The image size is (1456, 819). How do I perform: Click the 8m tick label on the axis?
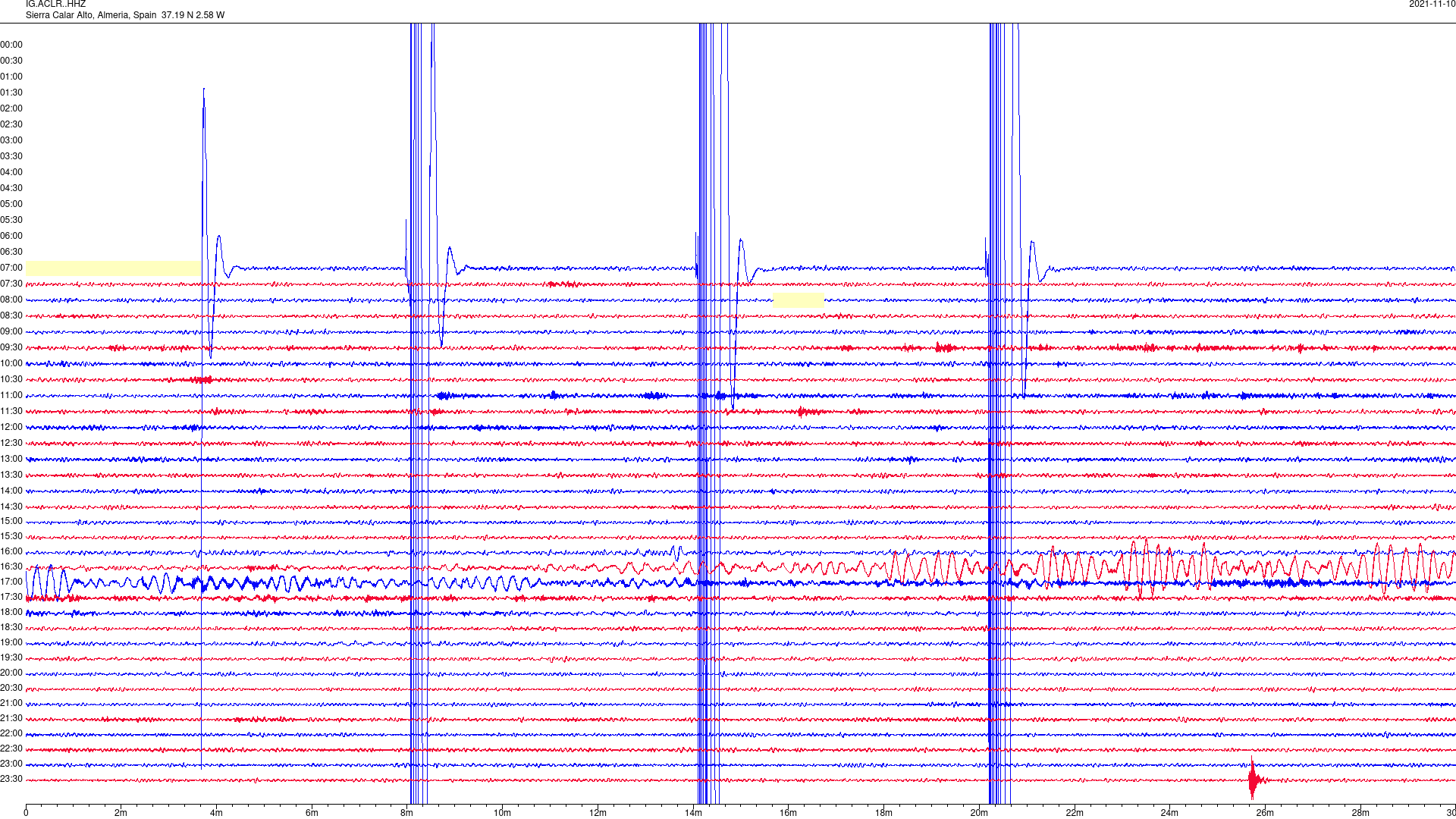coord(407,813)
